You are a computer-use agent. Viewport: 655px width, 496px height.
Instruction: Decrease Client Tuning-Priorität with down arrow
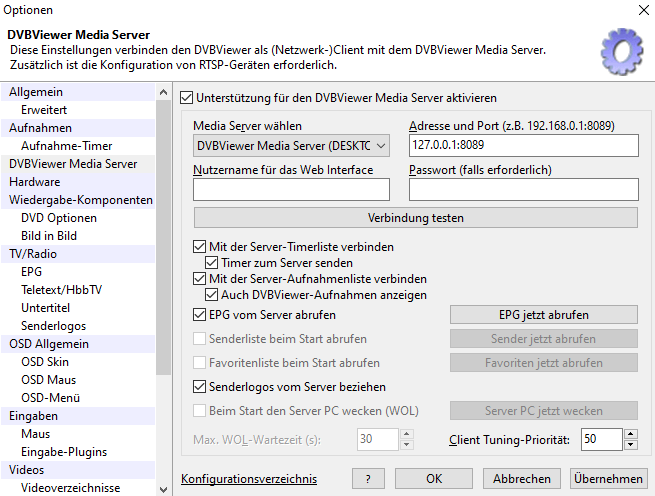(630, 444)
